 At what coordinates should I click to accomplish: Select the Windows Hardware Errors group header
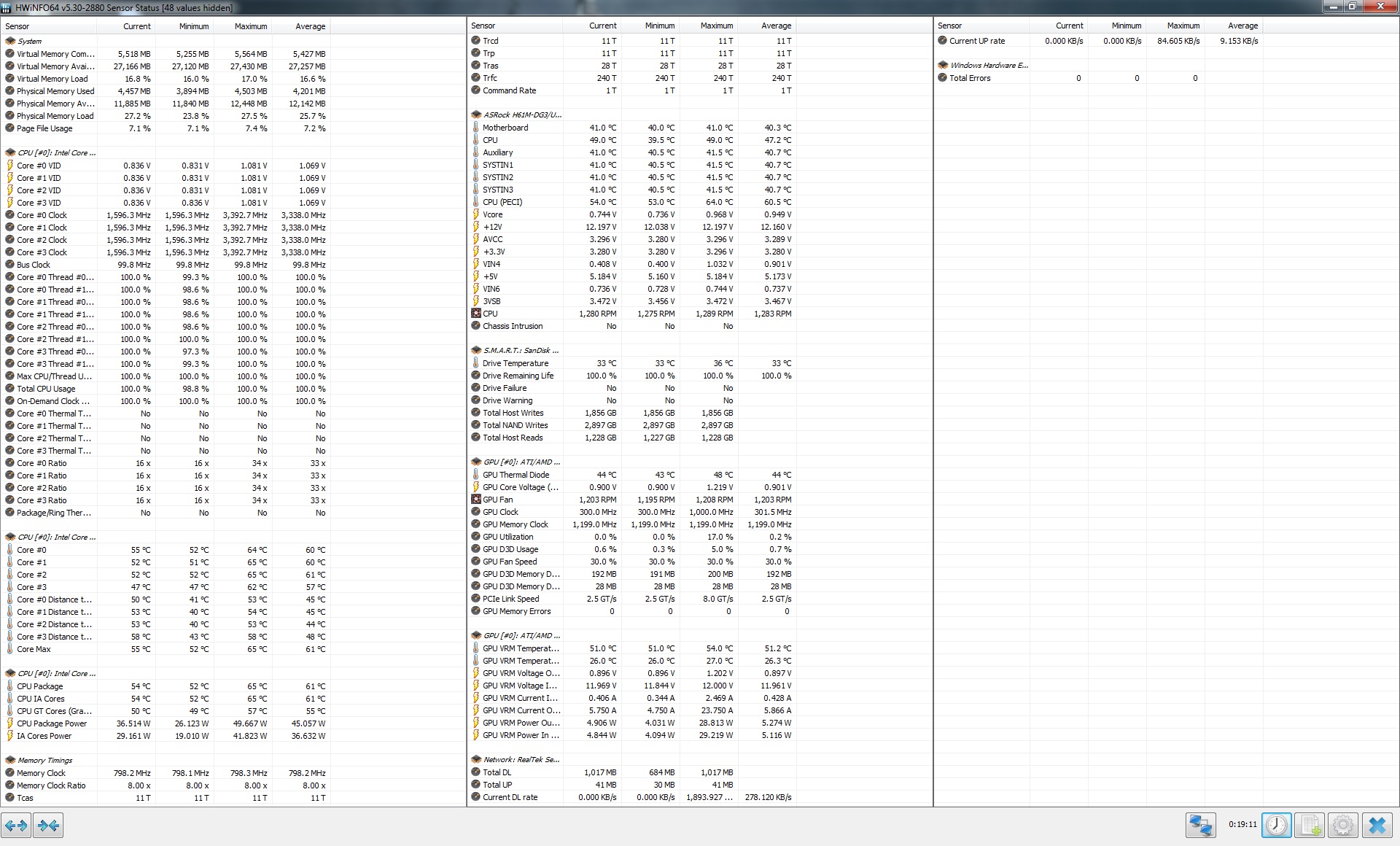pos(988,66)
